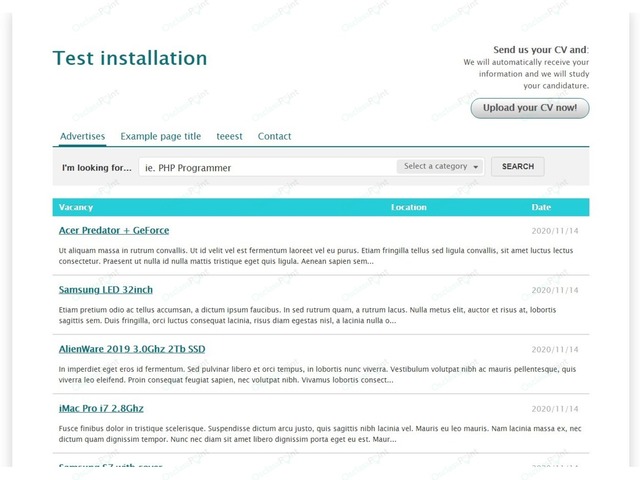The image size is (640, 480).
Task: Click the AlienWare description beginning In imperdiet
Action: click(x=317, y=374)
